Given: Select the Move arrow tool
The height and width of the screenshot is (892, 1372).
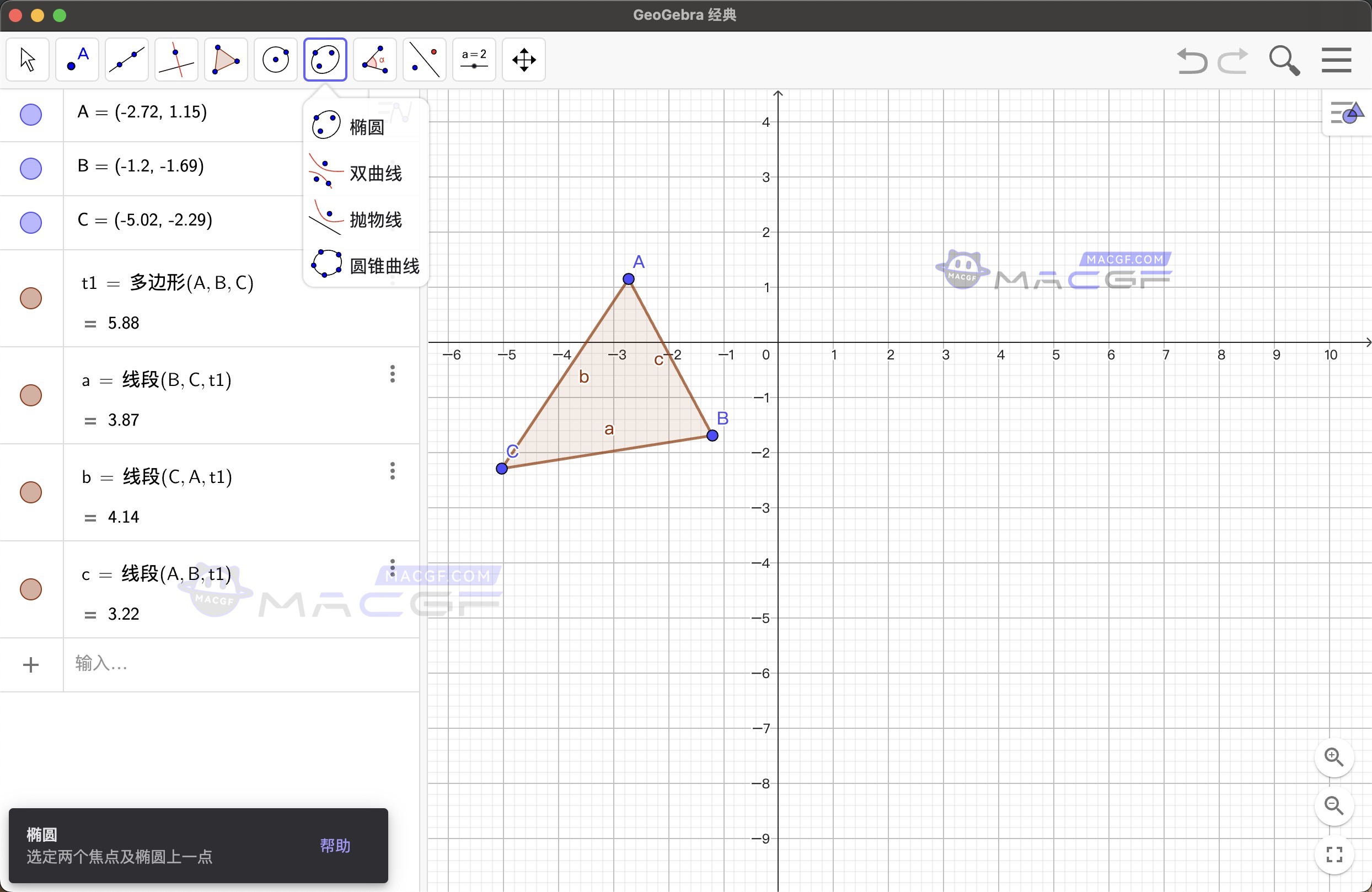Looking at the screenshot, I should [27, 60].
